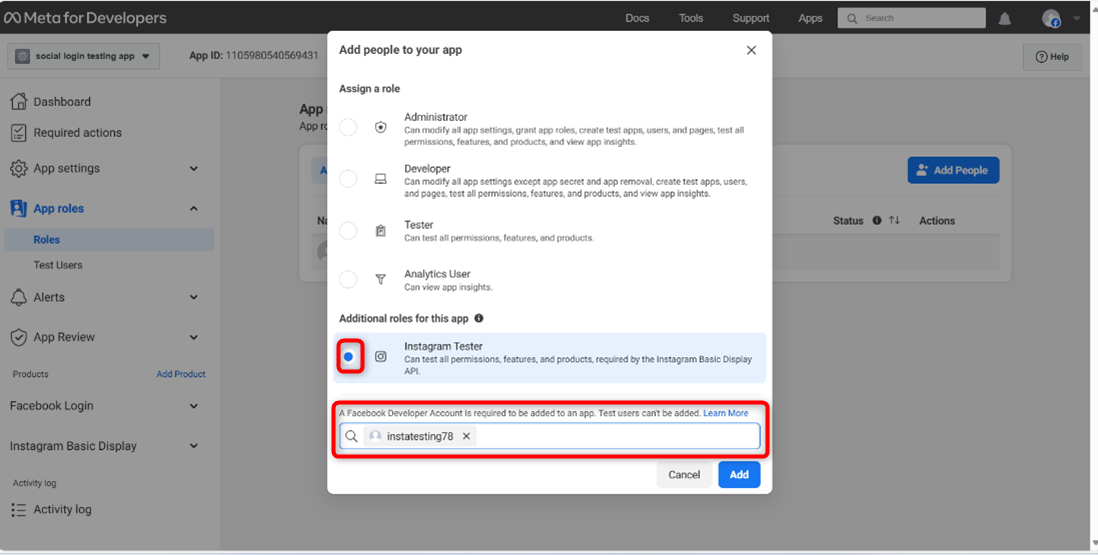Click the Instagram Tester camera icon
The image size is (1098, 555).
click(x=380, y=357)
